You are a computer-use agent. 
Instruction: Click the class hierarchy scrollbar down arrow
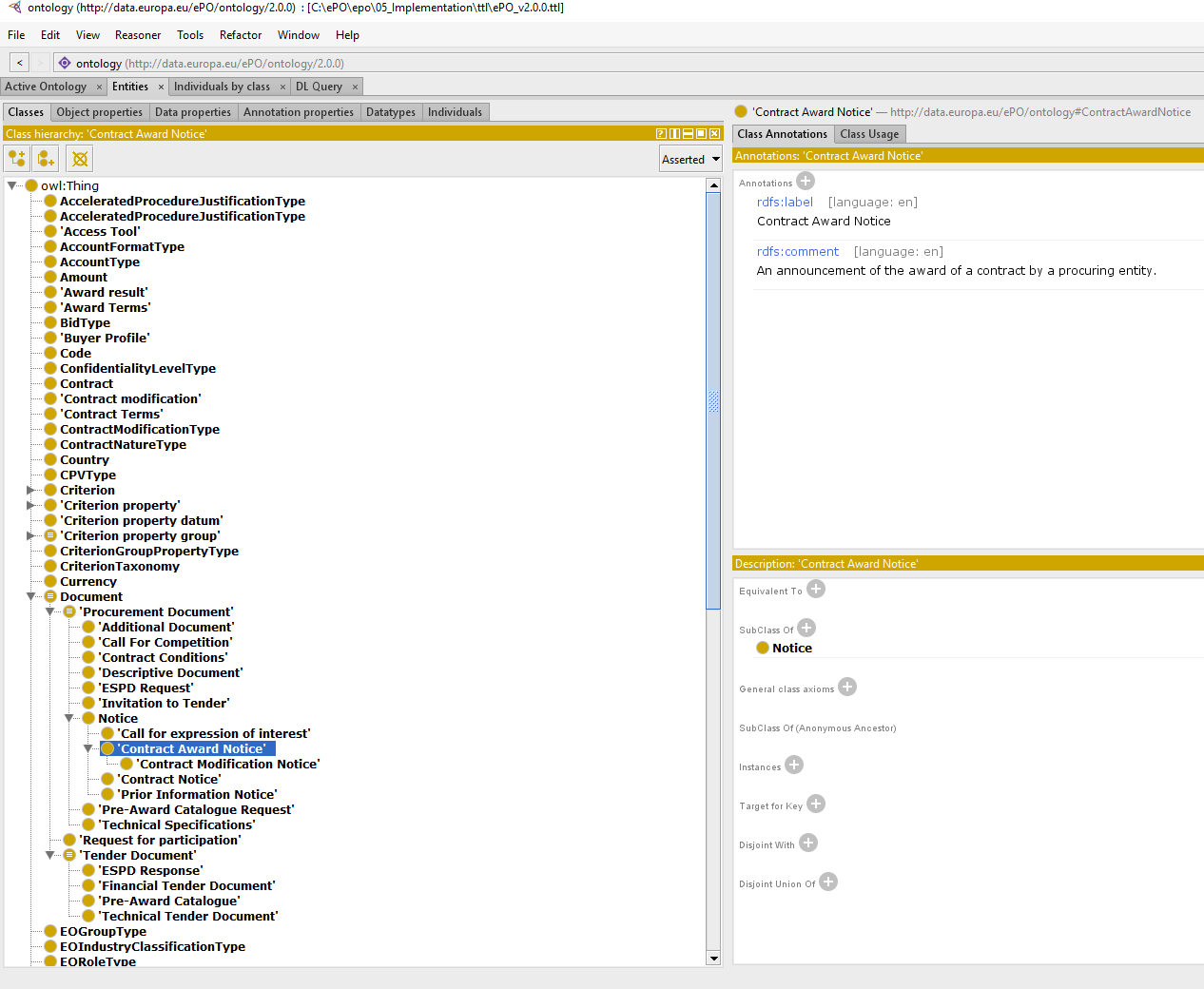coord(714,958)
